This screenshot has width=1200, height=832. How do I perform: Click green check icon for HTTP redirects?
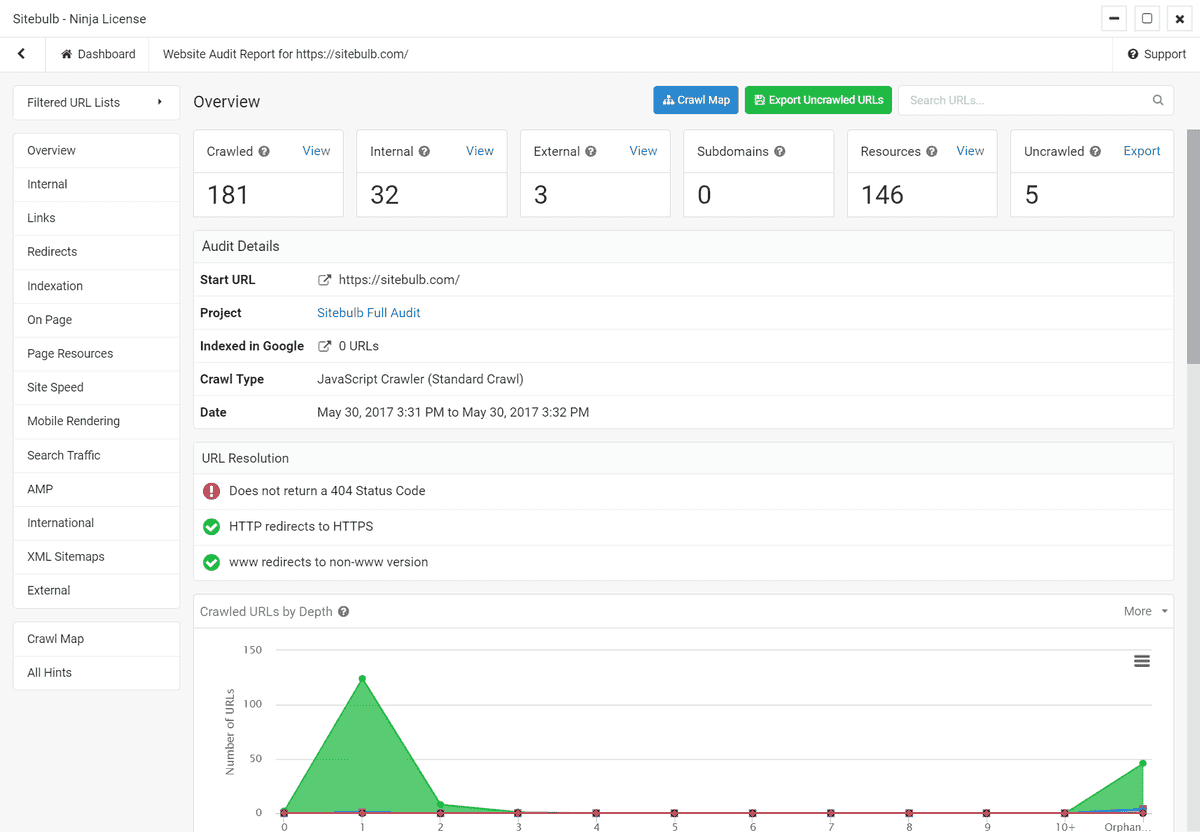(211, 527)
